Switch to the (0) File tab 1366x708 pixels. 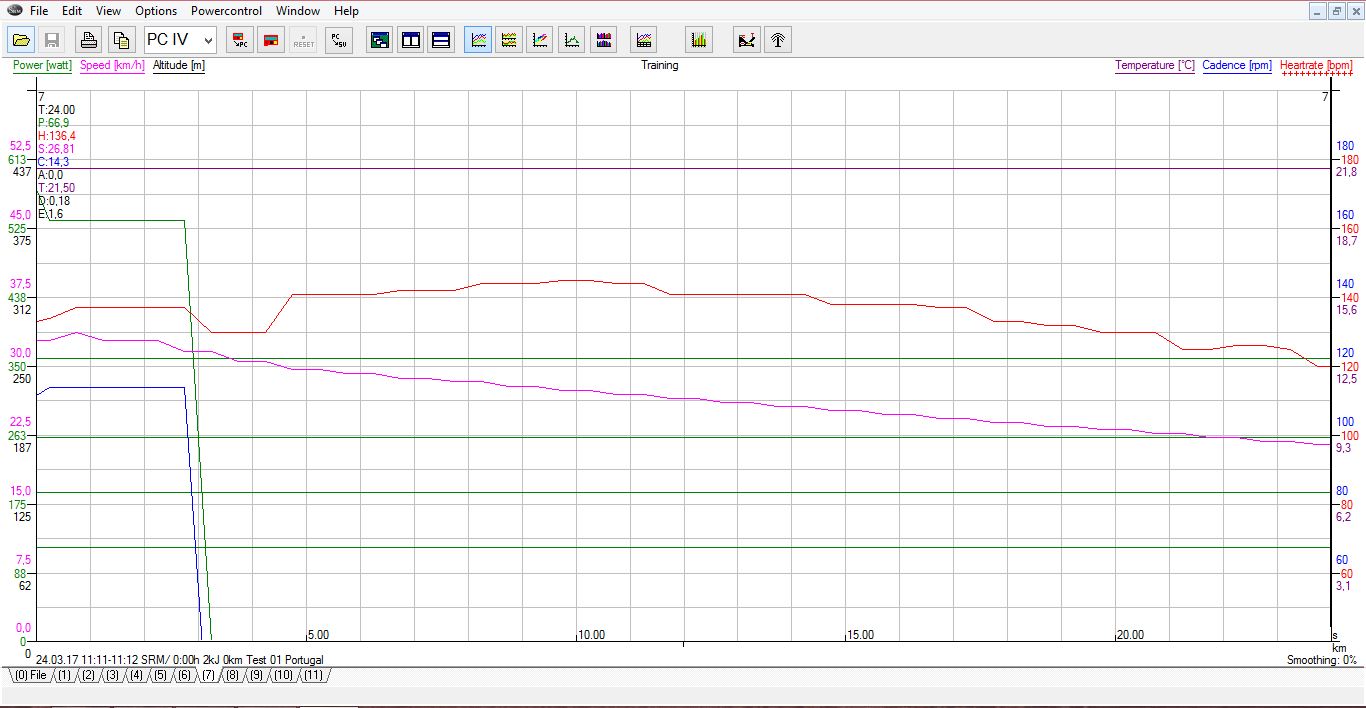click(30, 676)
